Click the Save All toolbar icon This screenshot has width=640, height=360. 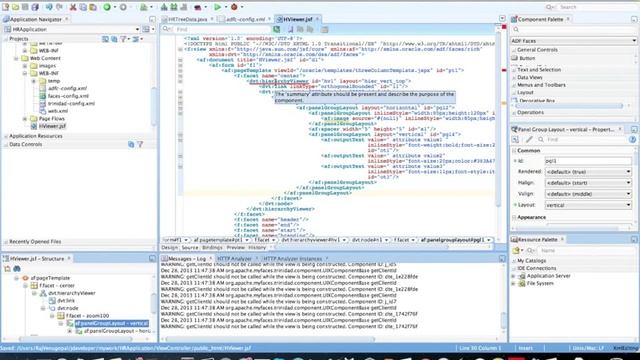(35, 7)
